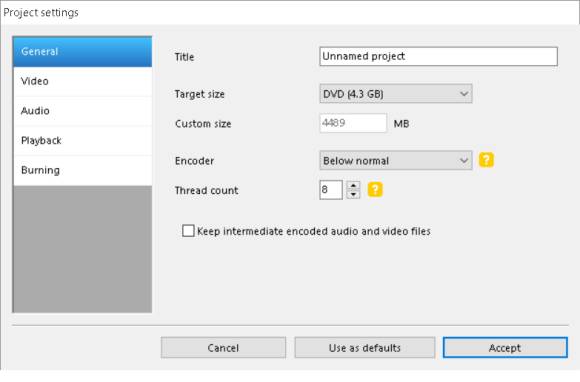
Task: Enable Keep intermediate encoded audio and video files
Action: pos(188,231)
